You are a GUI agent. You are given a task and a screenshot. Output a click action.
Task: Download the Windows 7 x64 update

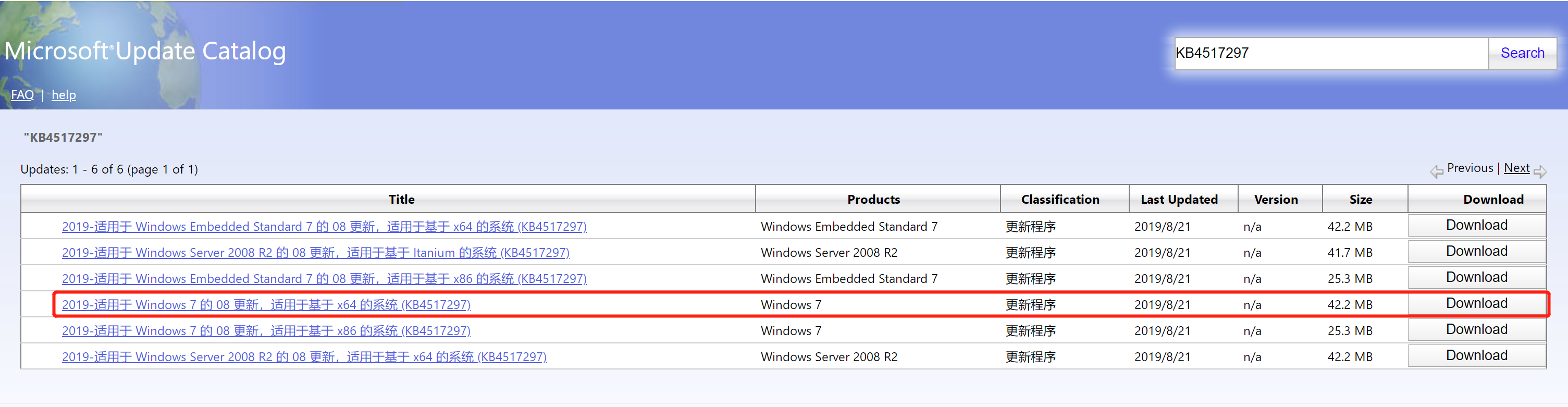click(x=1476, y=303)
